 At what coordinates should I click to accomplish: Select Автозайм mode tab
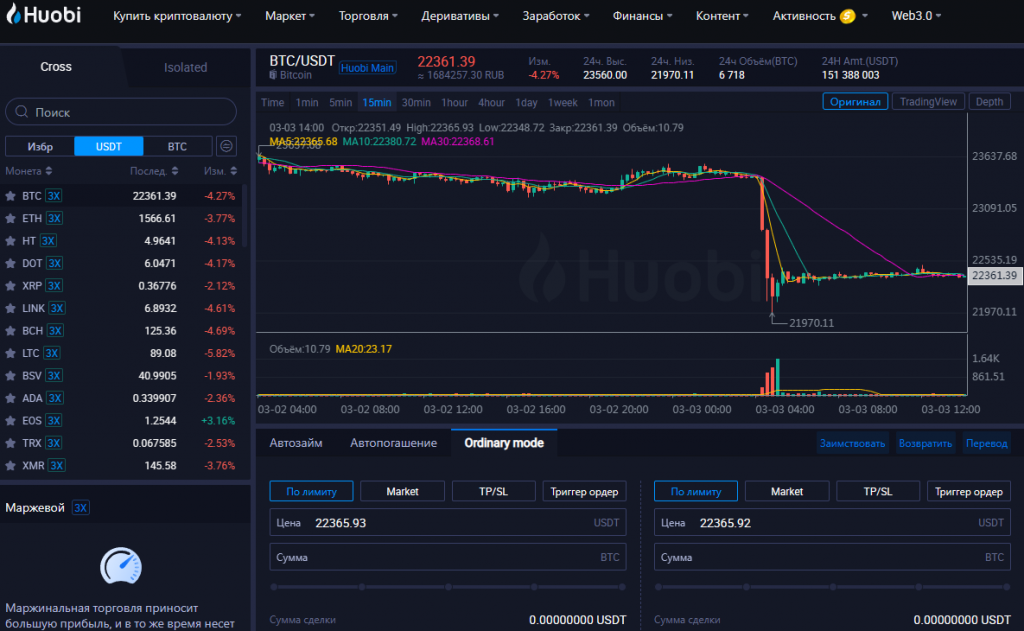point(296,443)
